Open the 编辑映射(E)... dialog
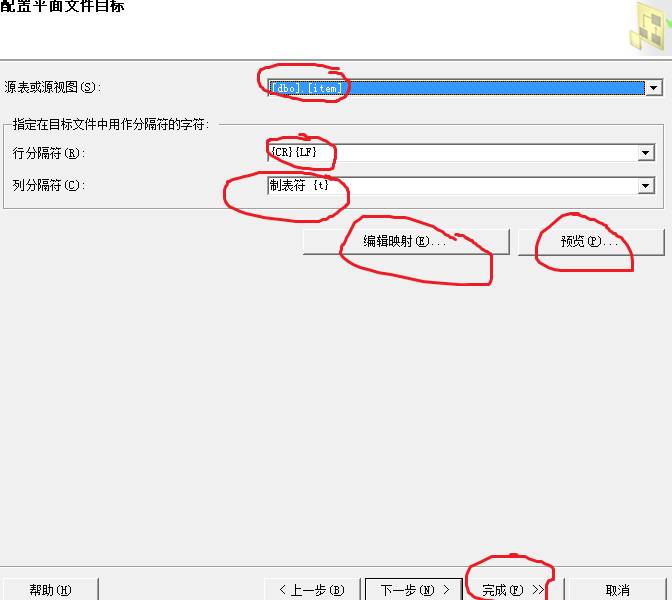 (x=406, y=242)
